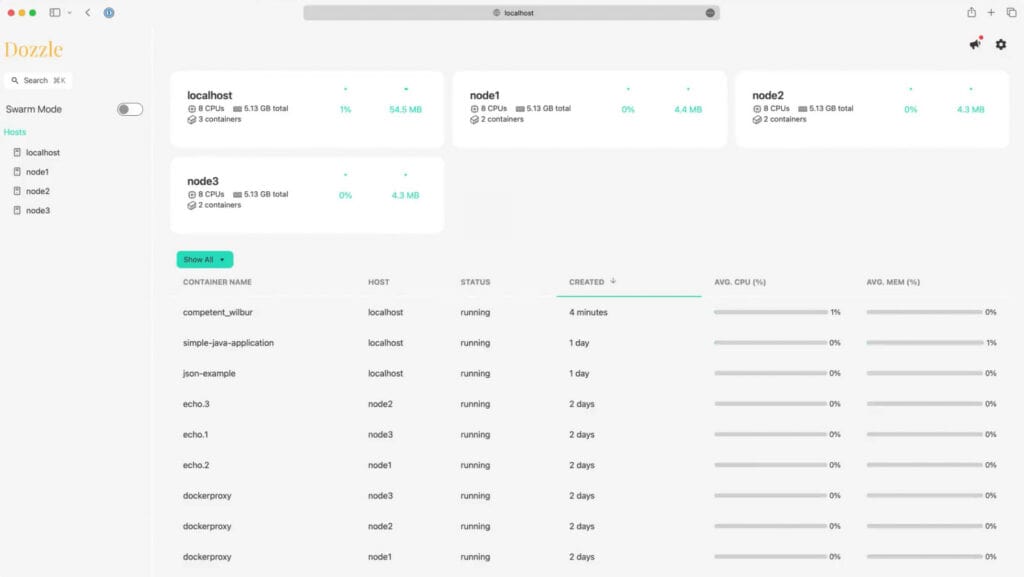This screenshot has width=1024, height=577.
Task: Open Dozzle settings with the gear icon
Action: click(1000, 44)
